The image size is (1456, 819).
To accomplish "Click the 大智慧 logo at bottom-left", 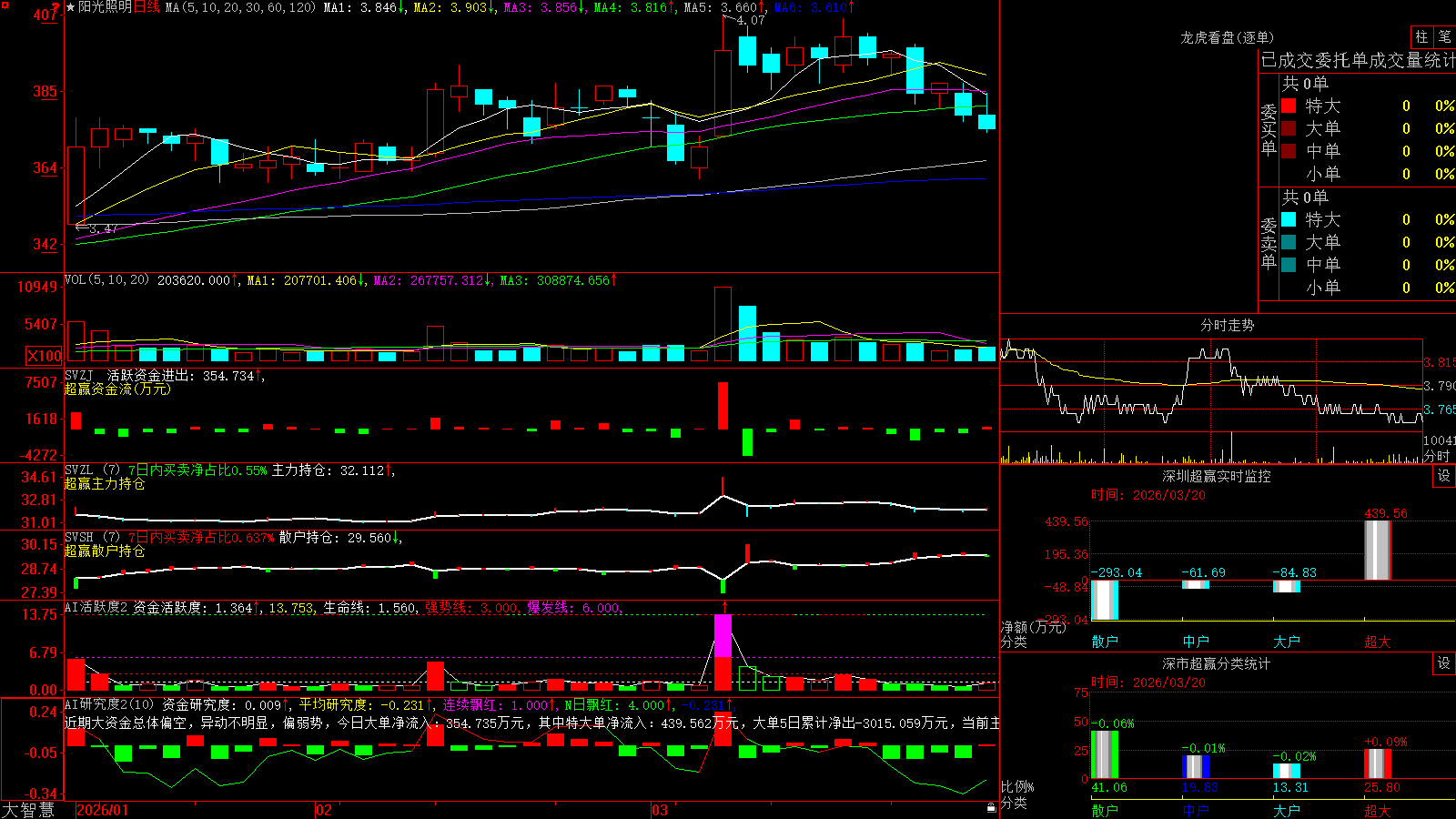I will tap(28, 809).
